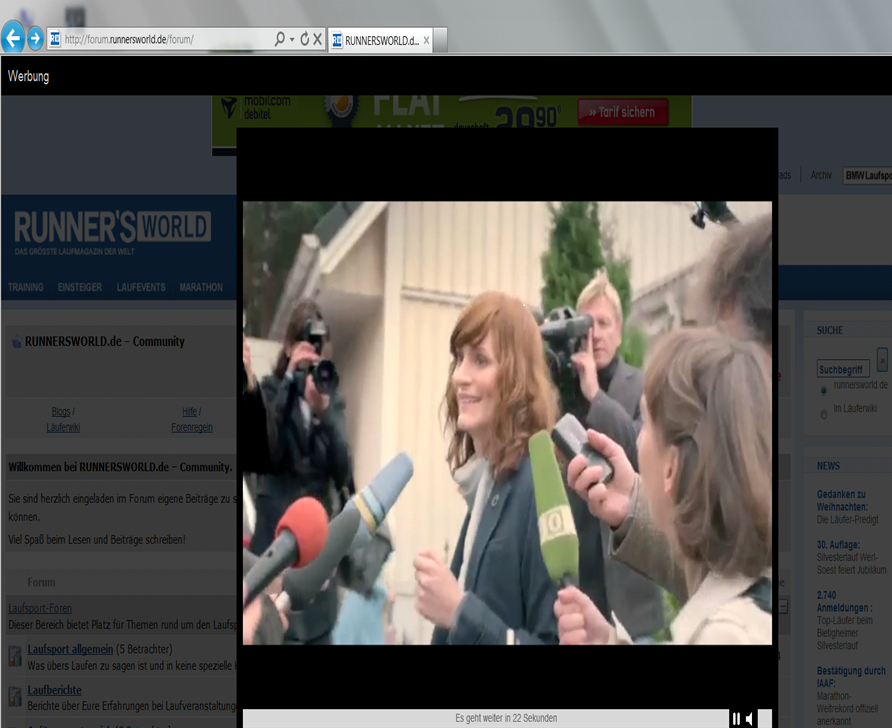Refresh the page with reload icon

pyautogui.click(x=304, y=39)
